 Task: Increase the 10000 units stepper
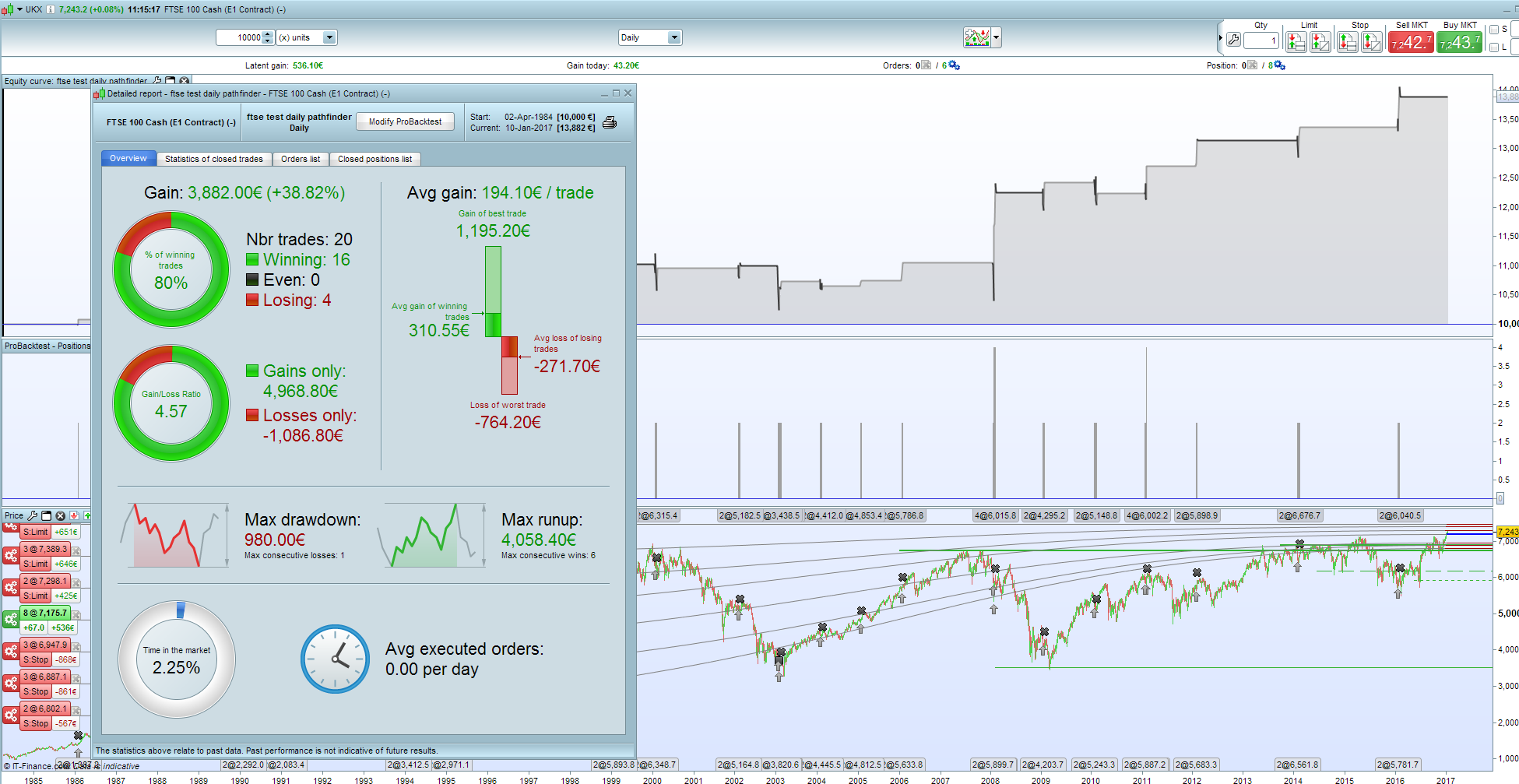click(x=269, y=34)
